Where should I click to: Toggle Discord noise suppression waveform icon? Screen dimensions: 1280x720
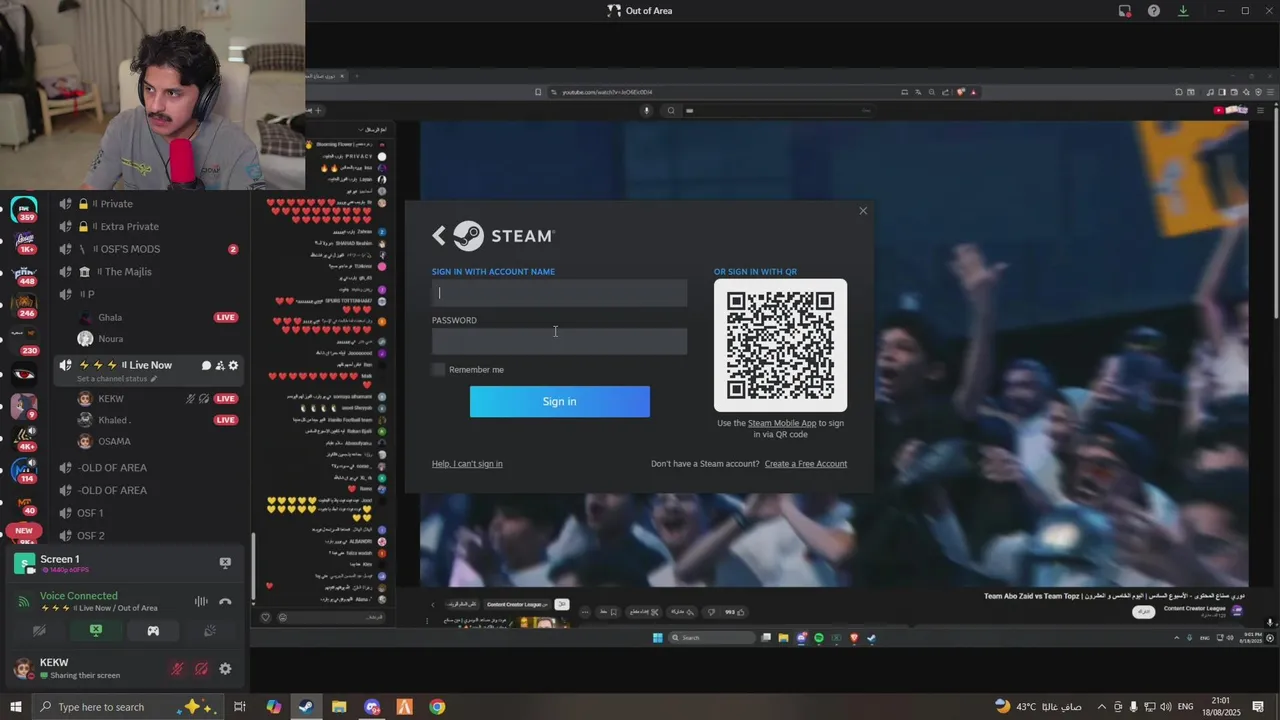click(201, 602)
